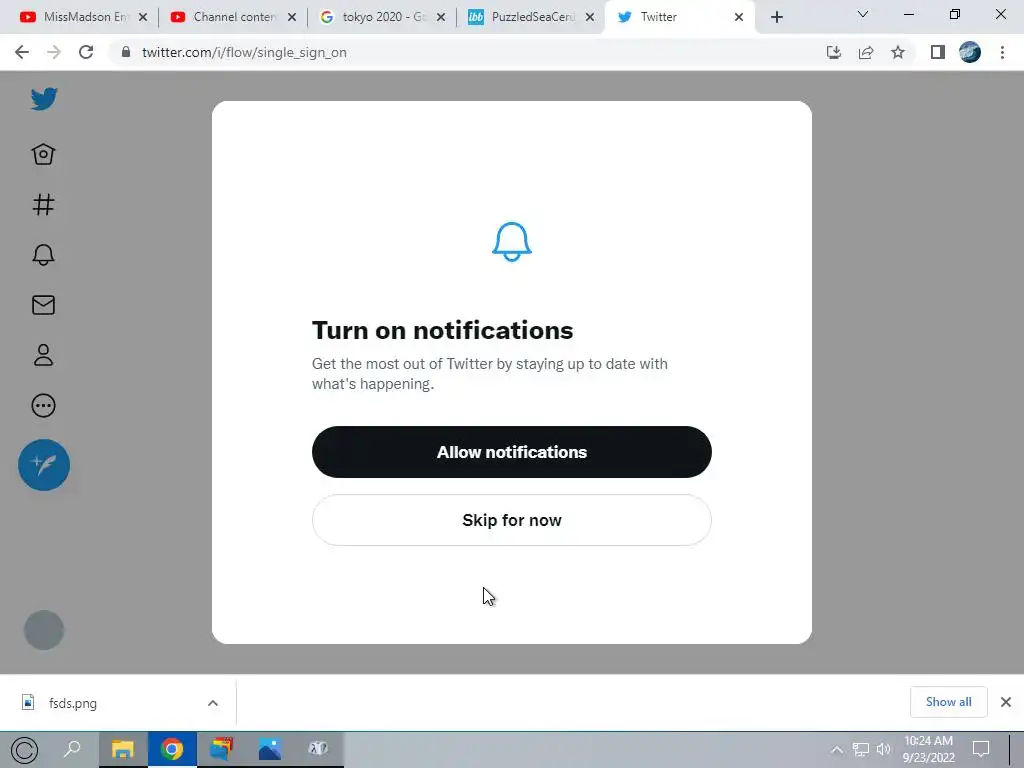Open the Notifications bell in sidebar
1024x768 pixels.
pos(44,255)
